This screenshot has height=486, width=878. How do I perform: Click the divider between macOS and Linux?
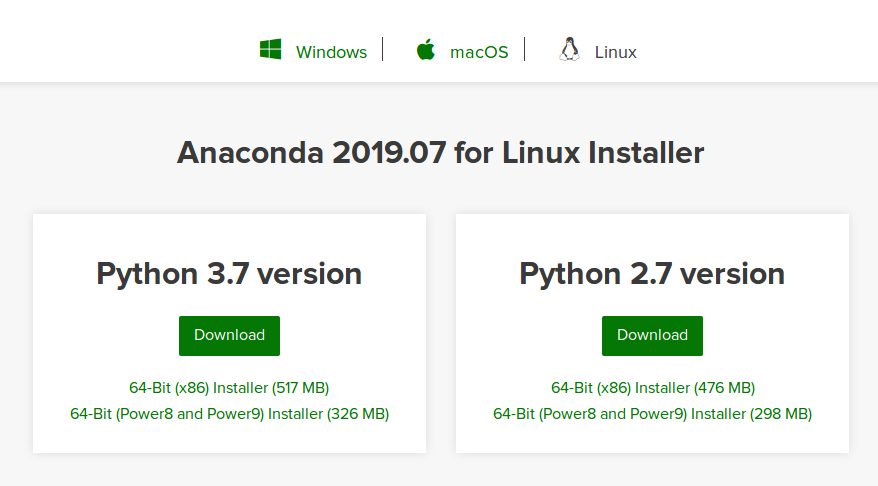click(525, 50)
